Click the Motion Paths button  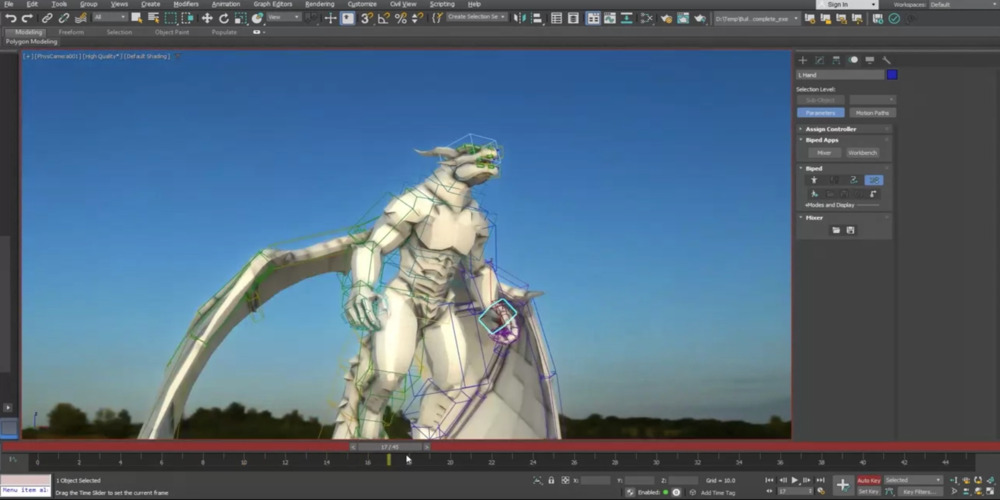click(x=872, y=113)
